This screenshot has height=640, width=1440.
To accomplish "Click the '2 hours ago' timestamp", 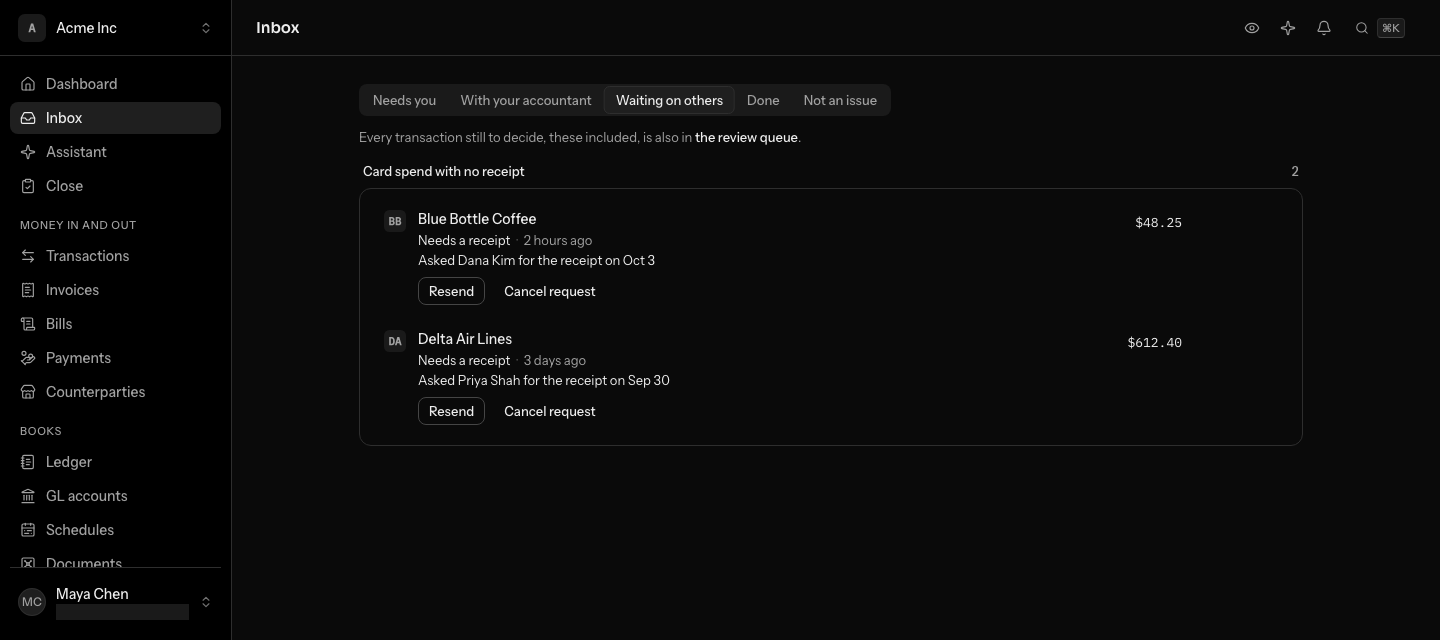I will pos(558,240).
